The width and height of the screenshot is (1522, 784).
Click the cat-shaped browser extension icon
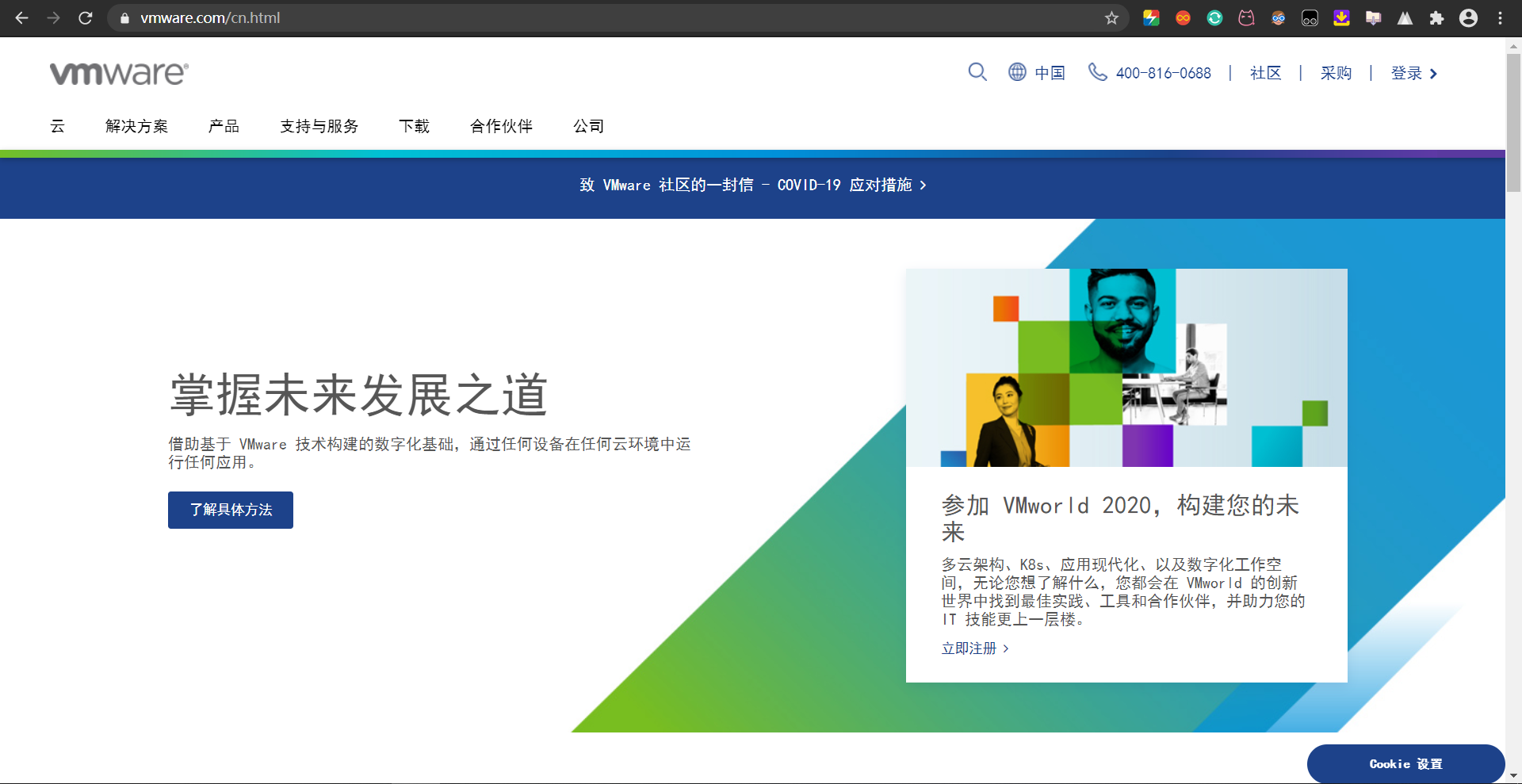pos(1246,17)
